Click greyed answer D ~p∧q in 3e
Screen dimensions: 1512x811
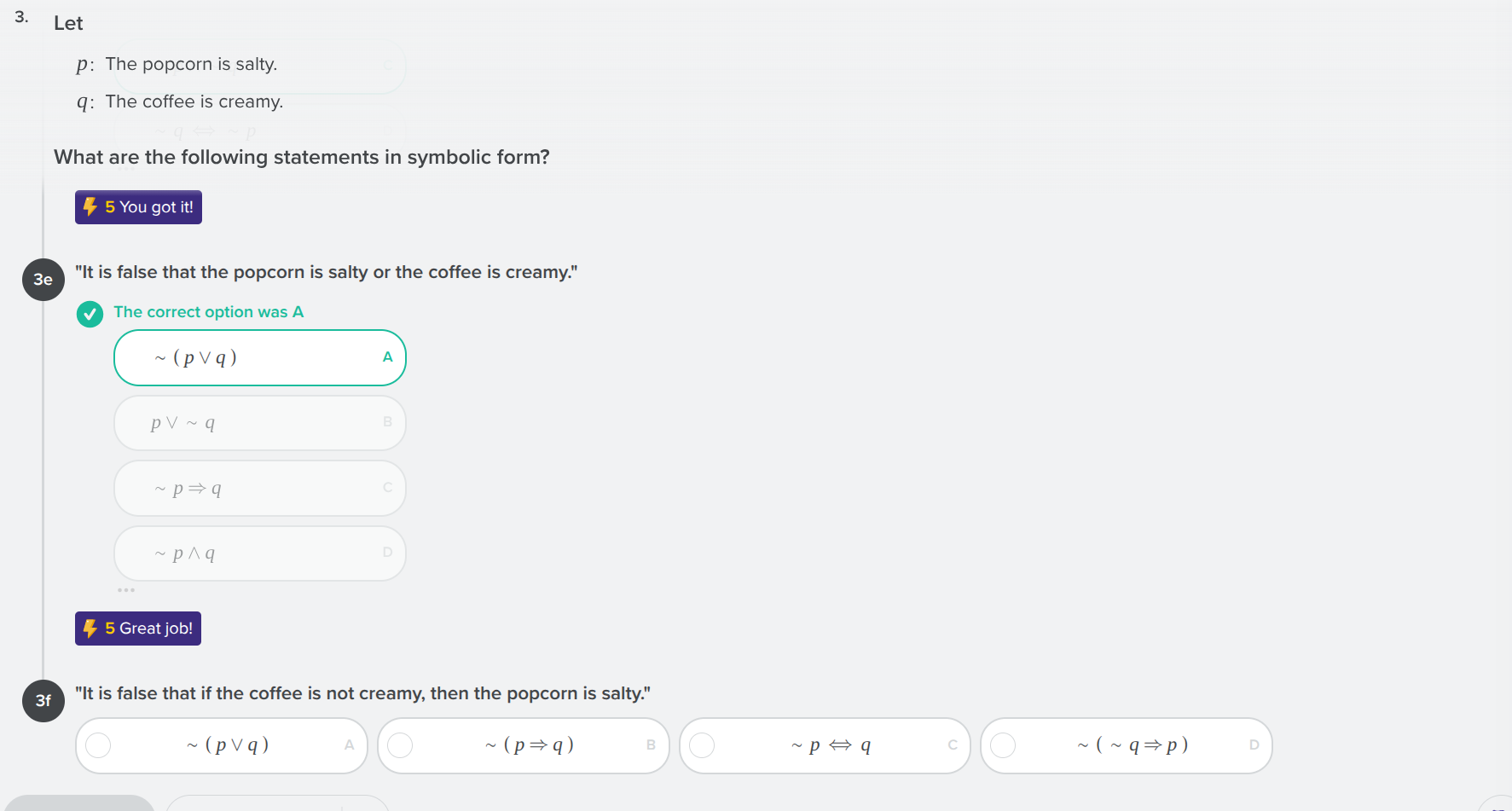pos(259,553)
